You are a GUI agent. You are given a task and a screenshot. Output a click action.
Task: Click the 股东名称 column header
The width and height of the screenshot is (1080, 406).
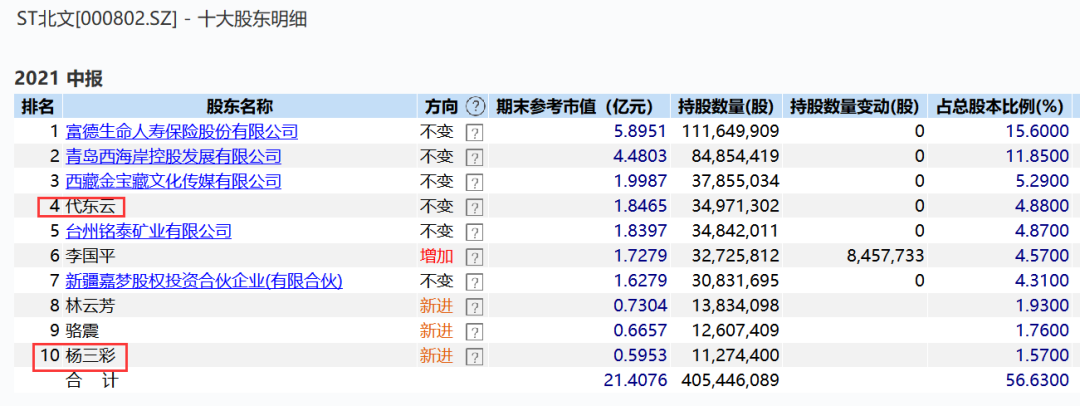point(240,106)
